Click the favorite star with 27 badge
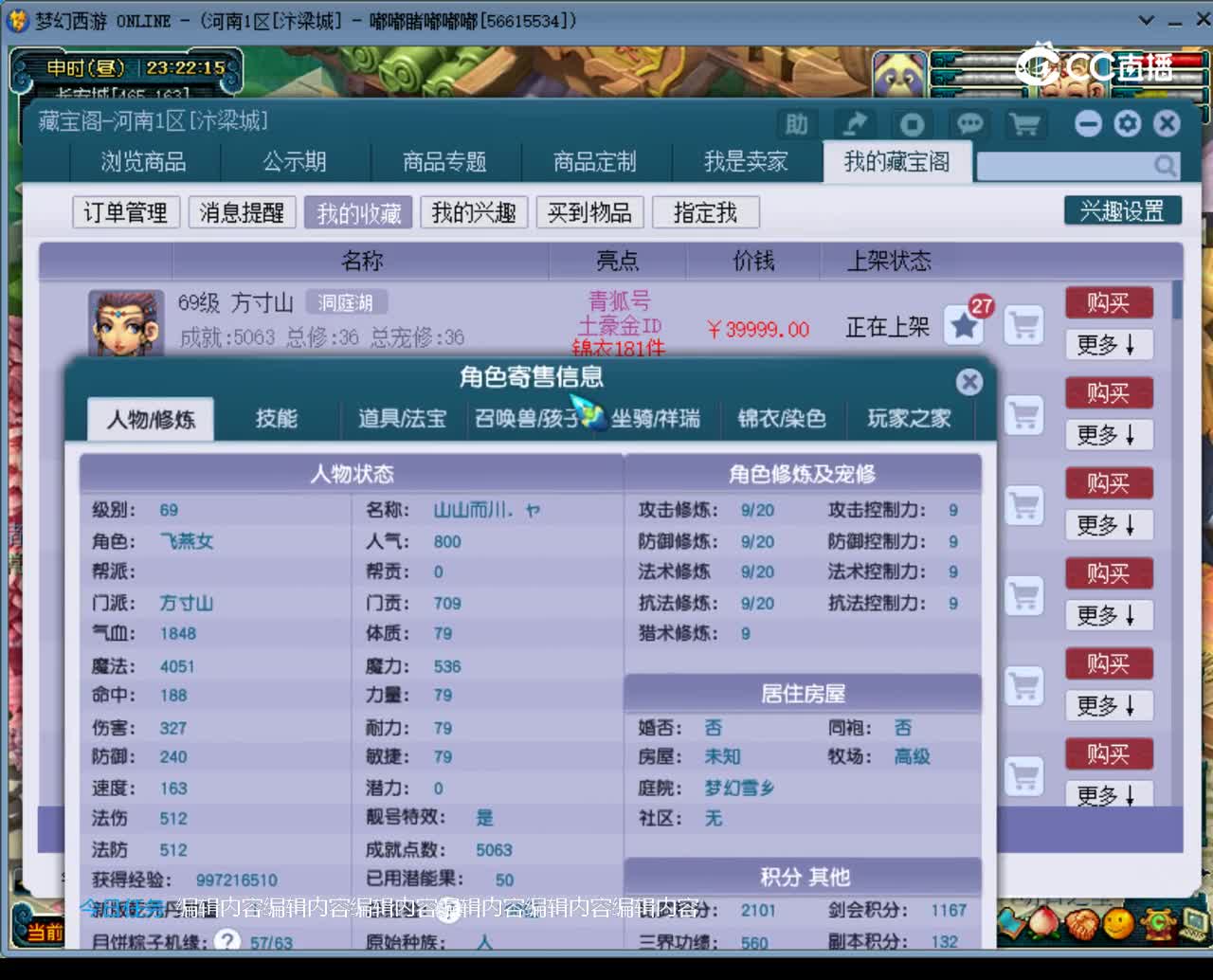Viewport: 1213px width, 980px height. tap(965, 326)
